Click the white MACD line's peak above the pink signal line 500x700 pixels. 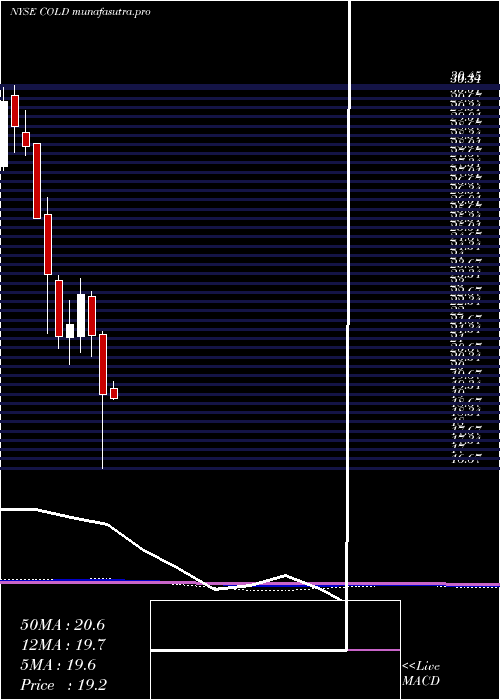[x=285, y=575]
